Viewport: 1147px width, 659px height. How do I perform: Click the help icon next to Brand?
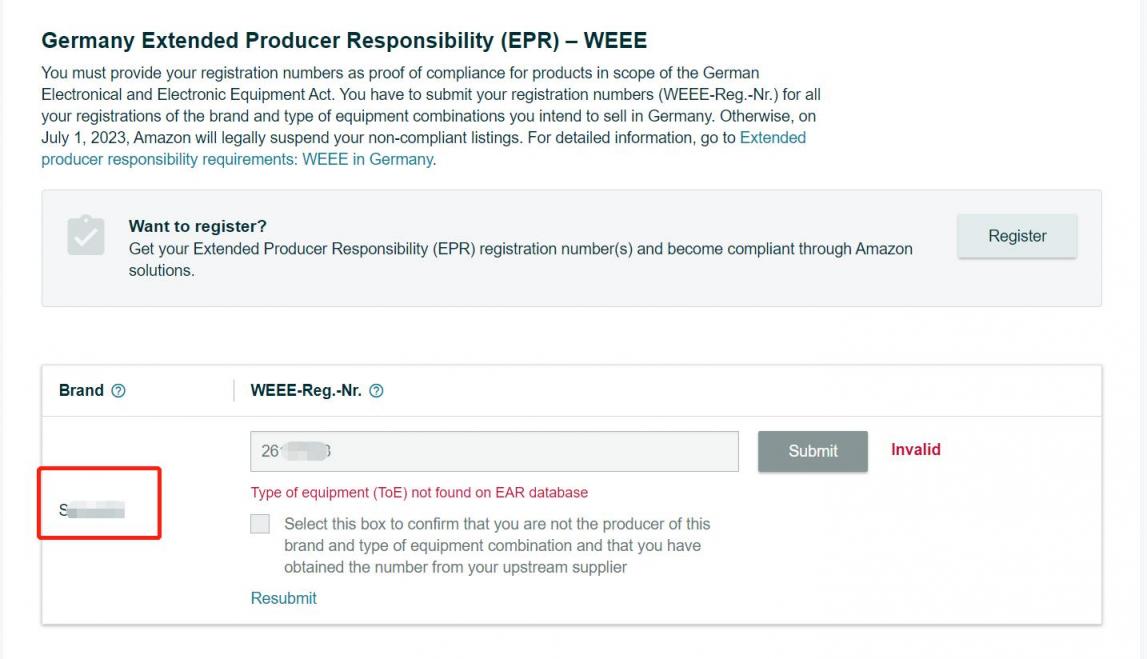[x=119, y=391]
